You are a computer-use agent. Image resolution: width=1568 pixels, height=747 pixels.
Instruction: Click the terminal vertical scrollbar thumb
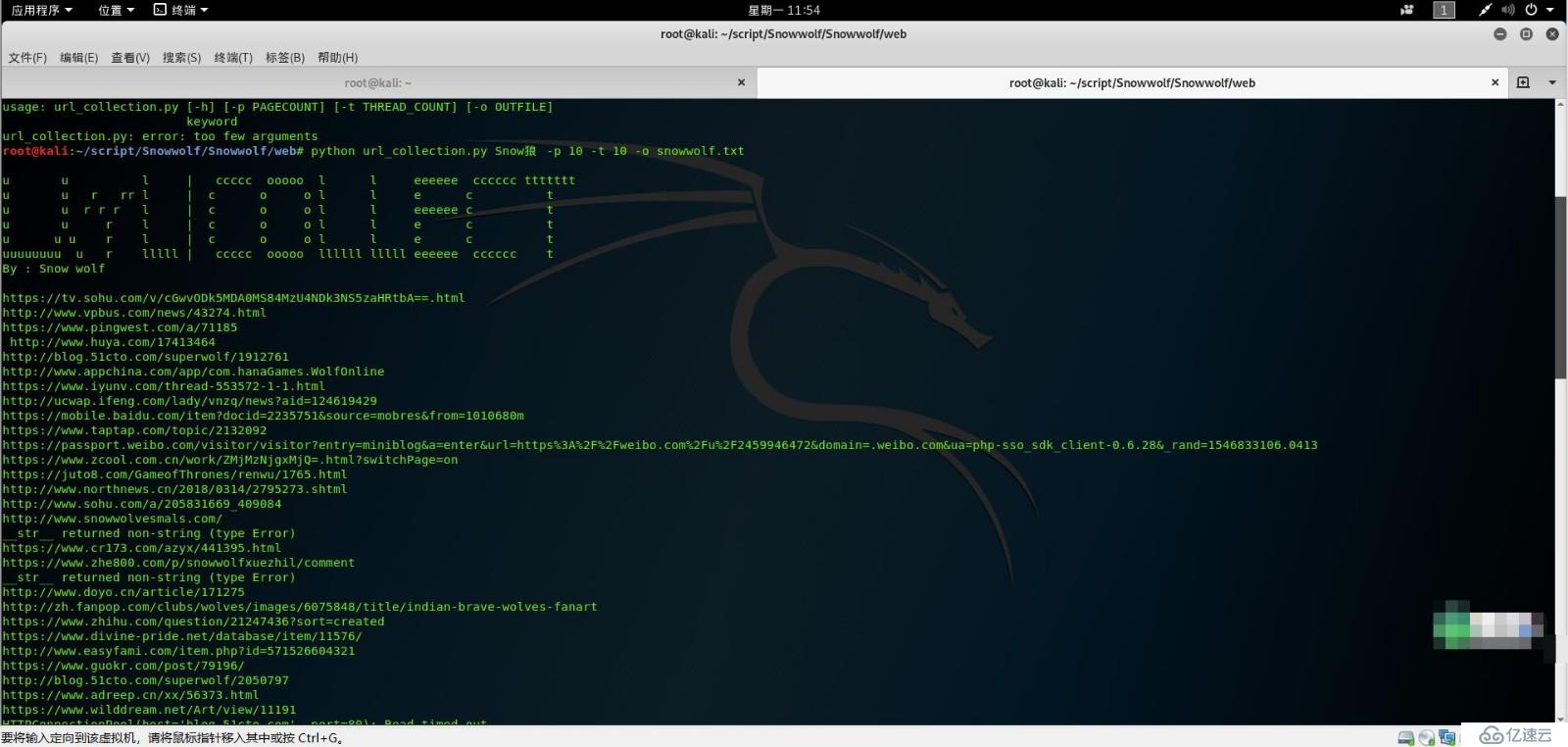click(1560, 287)
